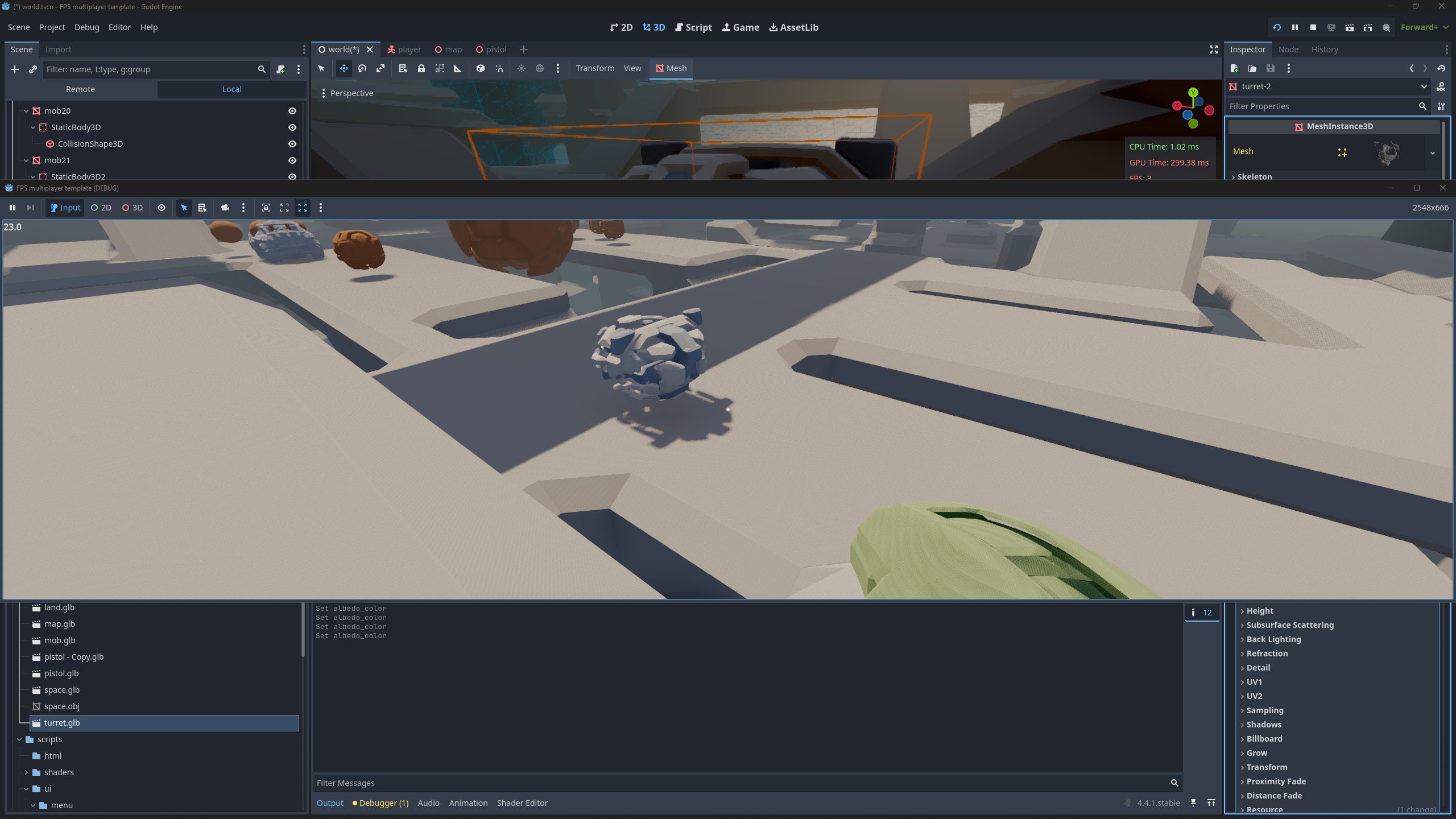Open Inspector property tools wrench icon
The height and width of the screenshot is (819, 1456).
tap(1441, 106)
